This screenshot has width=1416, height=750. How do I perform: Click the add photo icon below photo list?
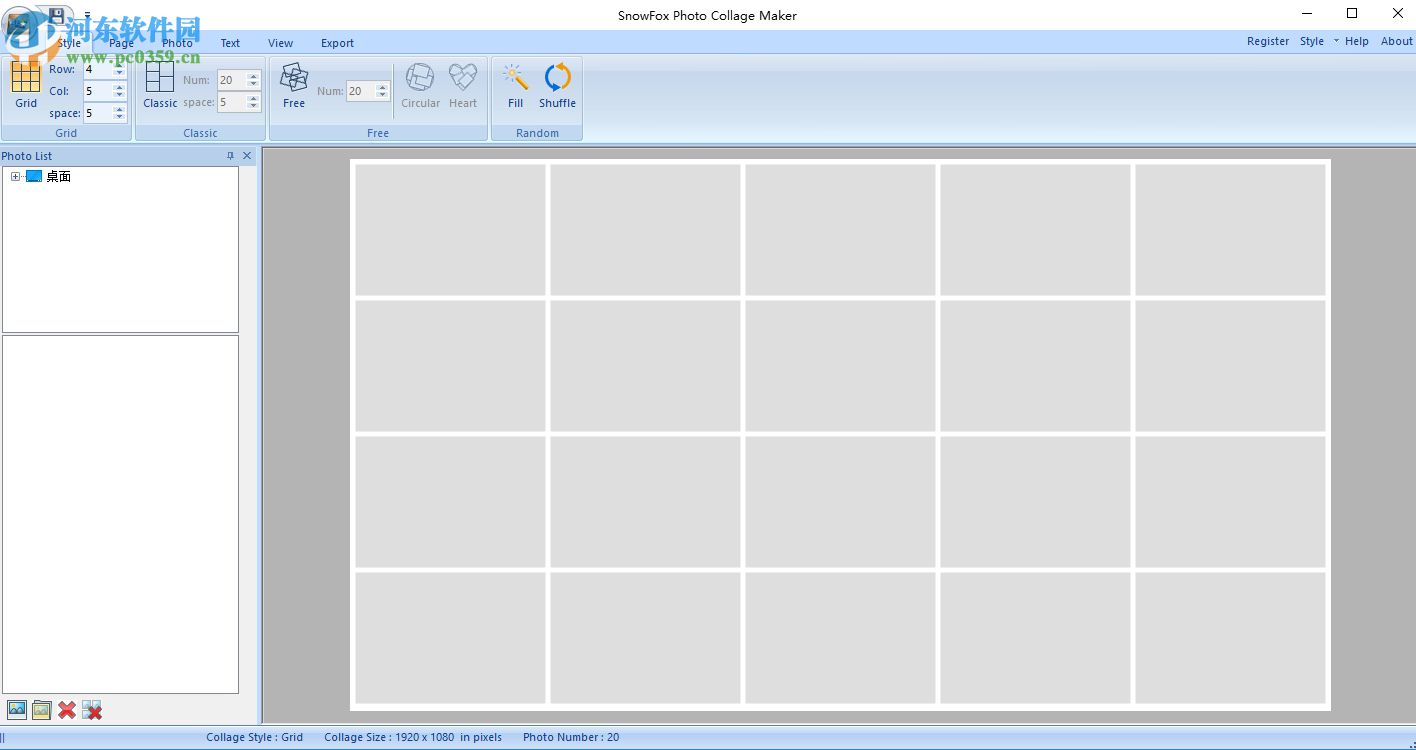(x=16, y=710)
